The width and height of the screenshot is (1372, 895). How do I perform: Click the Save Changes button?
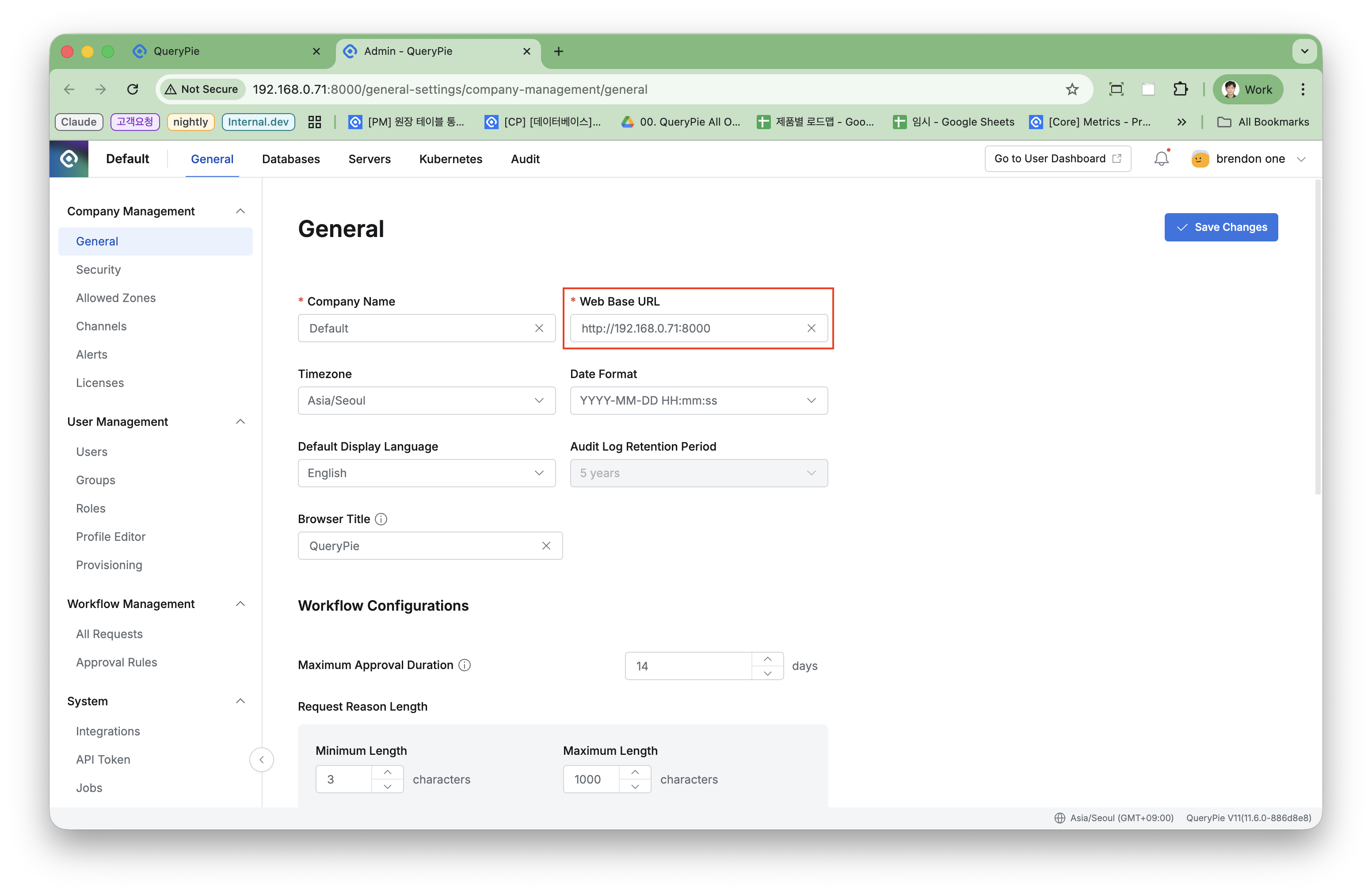[x=1221, y=227]
